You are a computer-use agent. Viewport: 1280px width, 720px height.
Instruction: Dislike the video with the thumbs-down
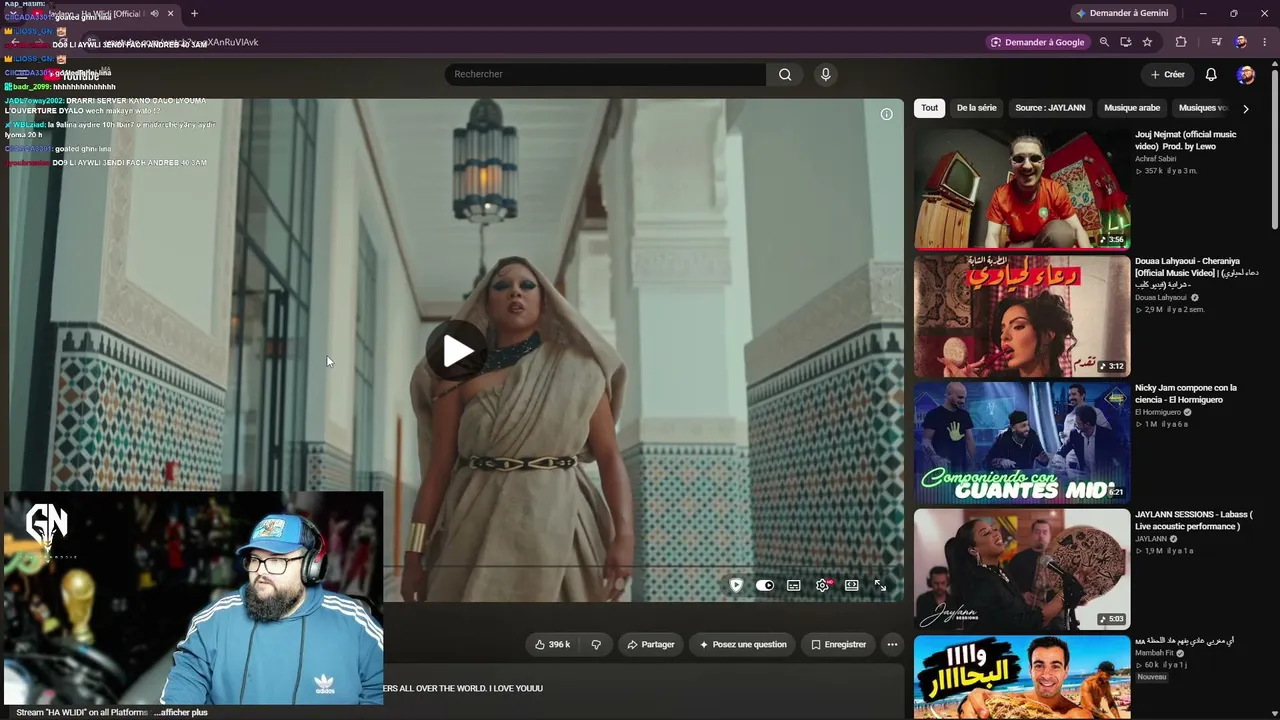596,645
